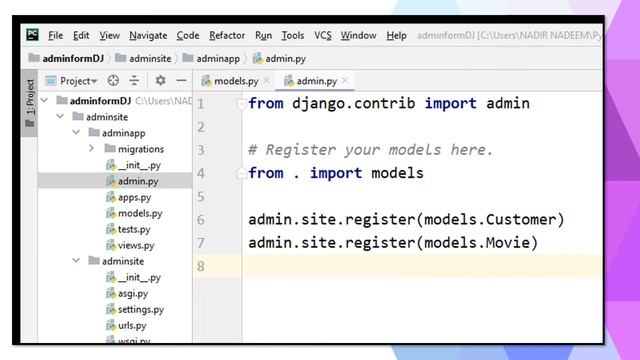This screenshot has height=360, width=640.
Task: Select apps.py in project tree
Action: point(134,197)
